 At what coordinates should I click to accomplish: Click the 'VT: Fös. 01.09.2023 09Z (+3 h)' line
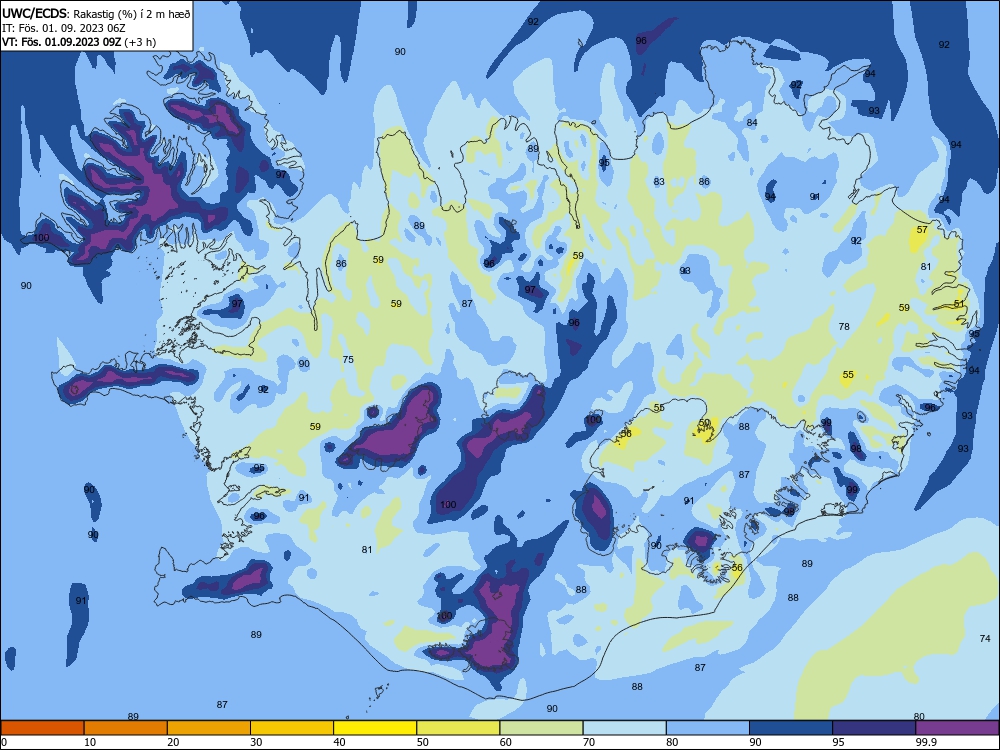coord(78,42)
